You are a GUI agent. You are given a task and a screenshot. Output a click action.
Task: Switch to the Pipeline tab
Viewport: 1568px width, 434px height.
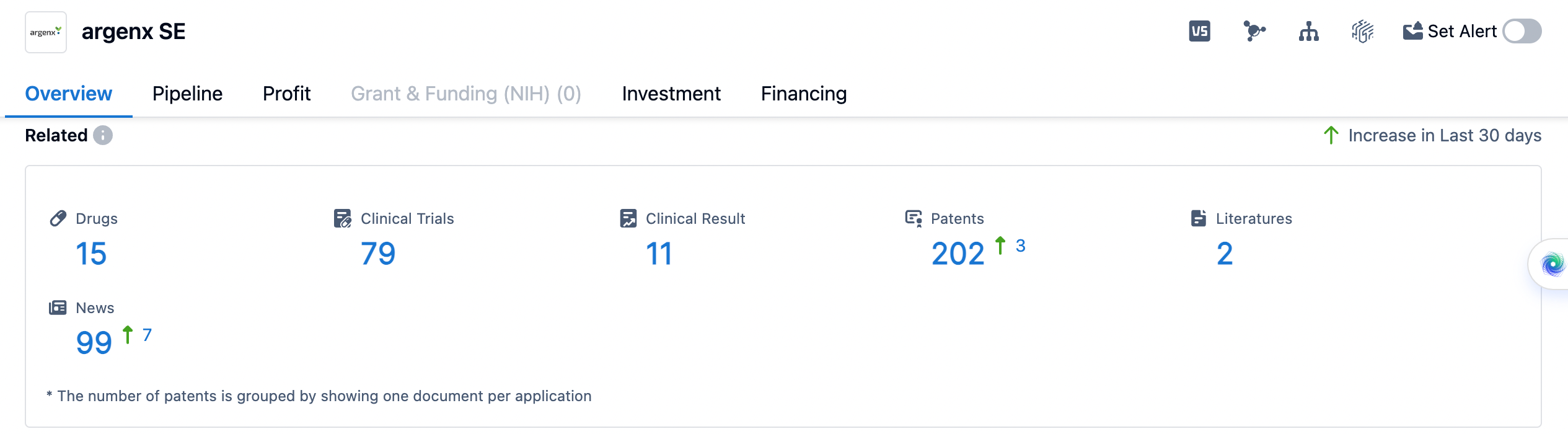(x=187, y=94)
